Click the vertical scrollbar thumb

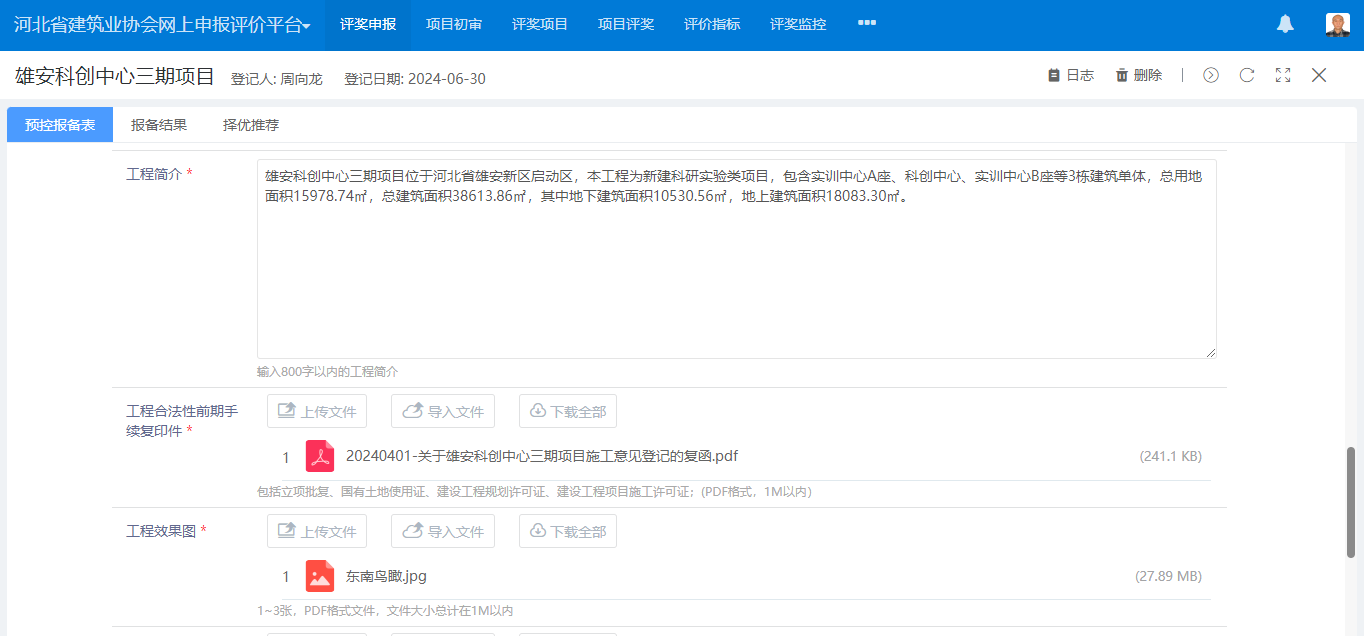click(x=1351, y=502)
